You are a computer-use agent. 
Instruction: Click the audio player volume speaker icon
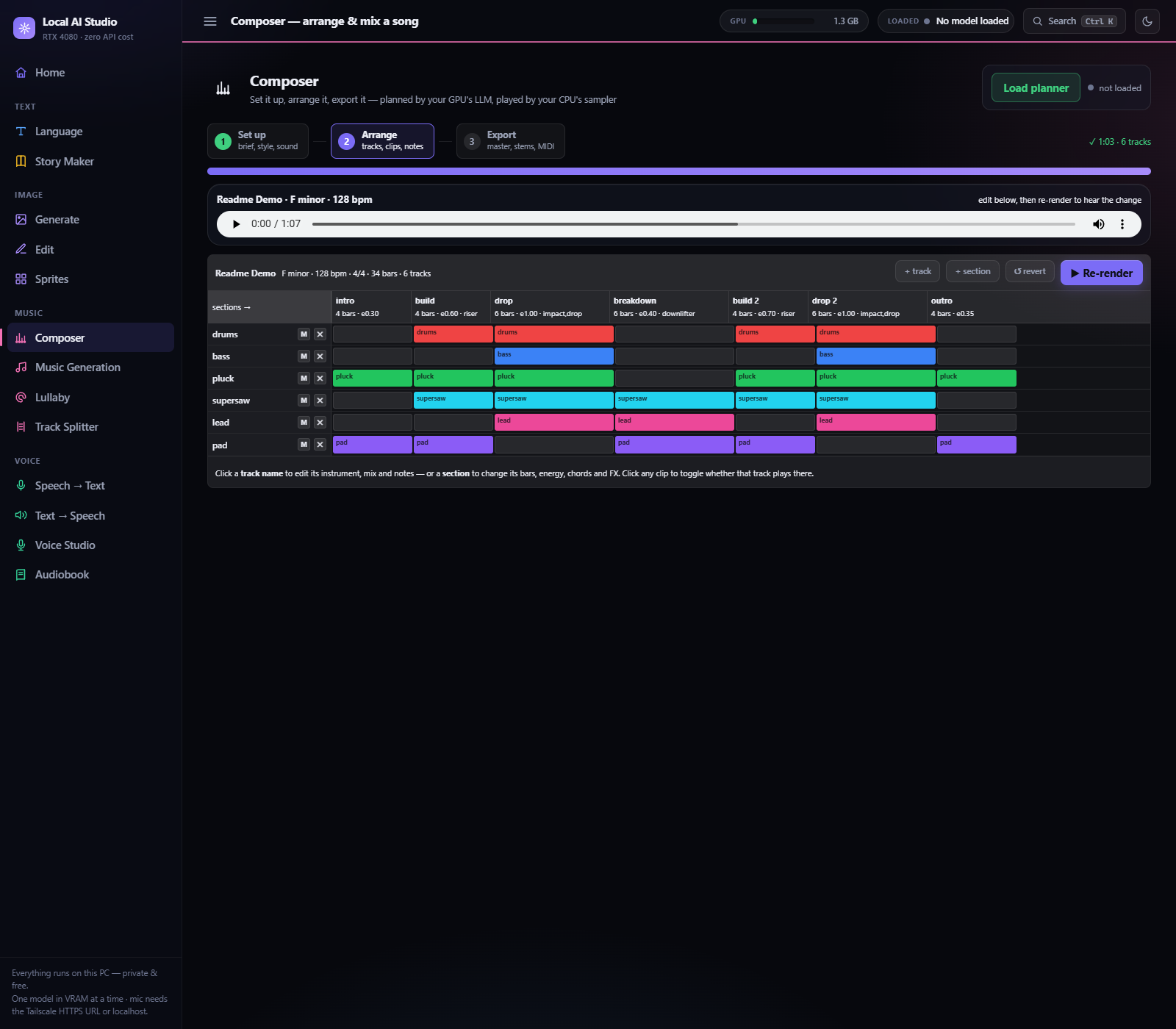1098,224
